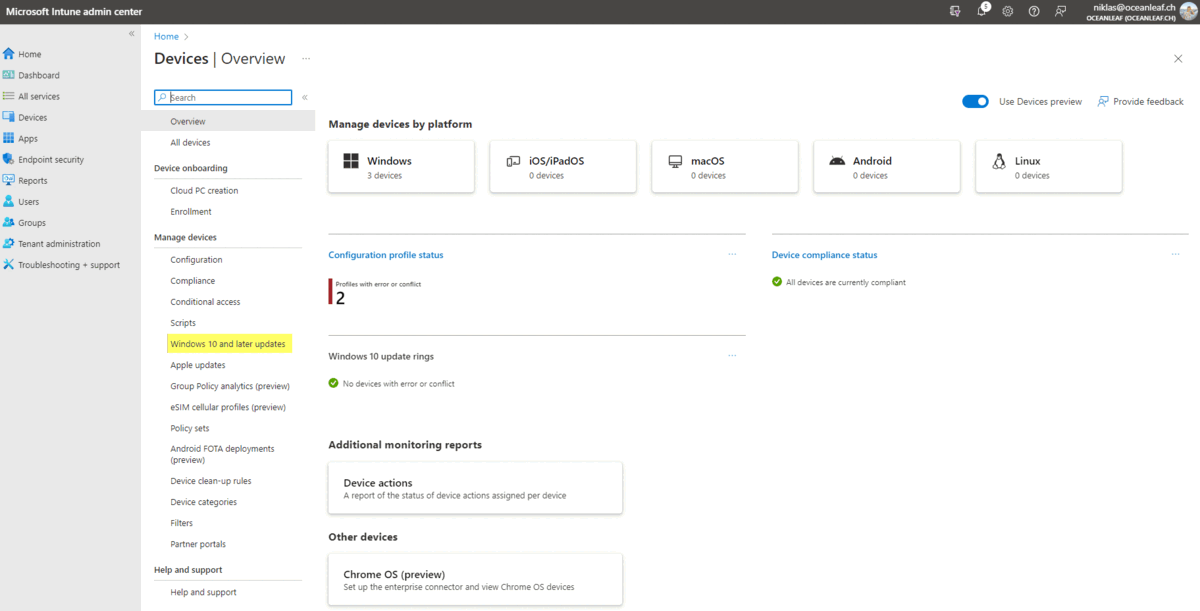Click the profiles with error count 2
The width and height of the screenshot is (1200, 611).
pyautogui.click(x=340, y=298)
